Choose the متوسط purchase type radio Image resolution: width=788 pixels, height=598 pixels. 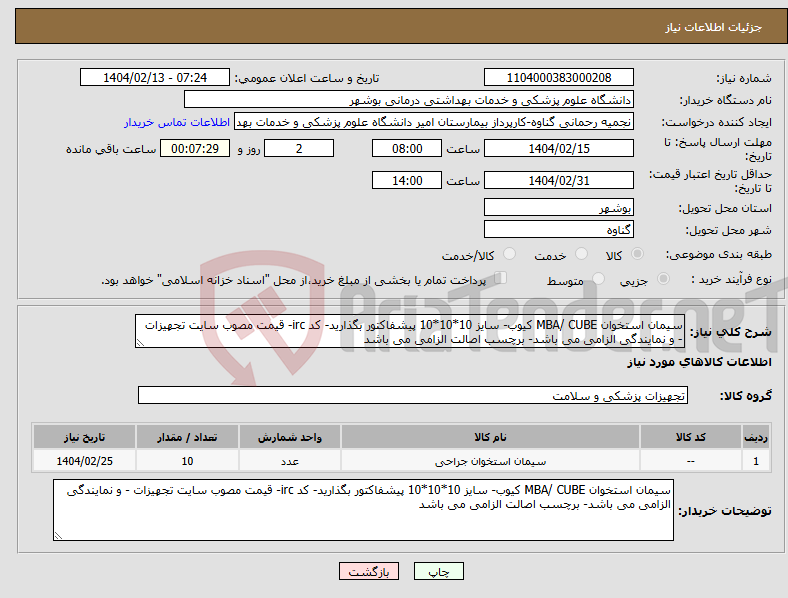click(598, 279)
